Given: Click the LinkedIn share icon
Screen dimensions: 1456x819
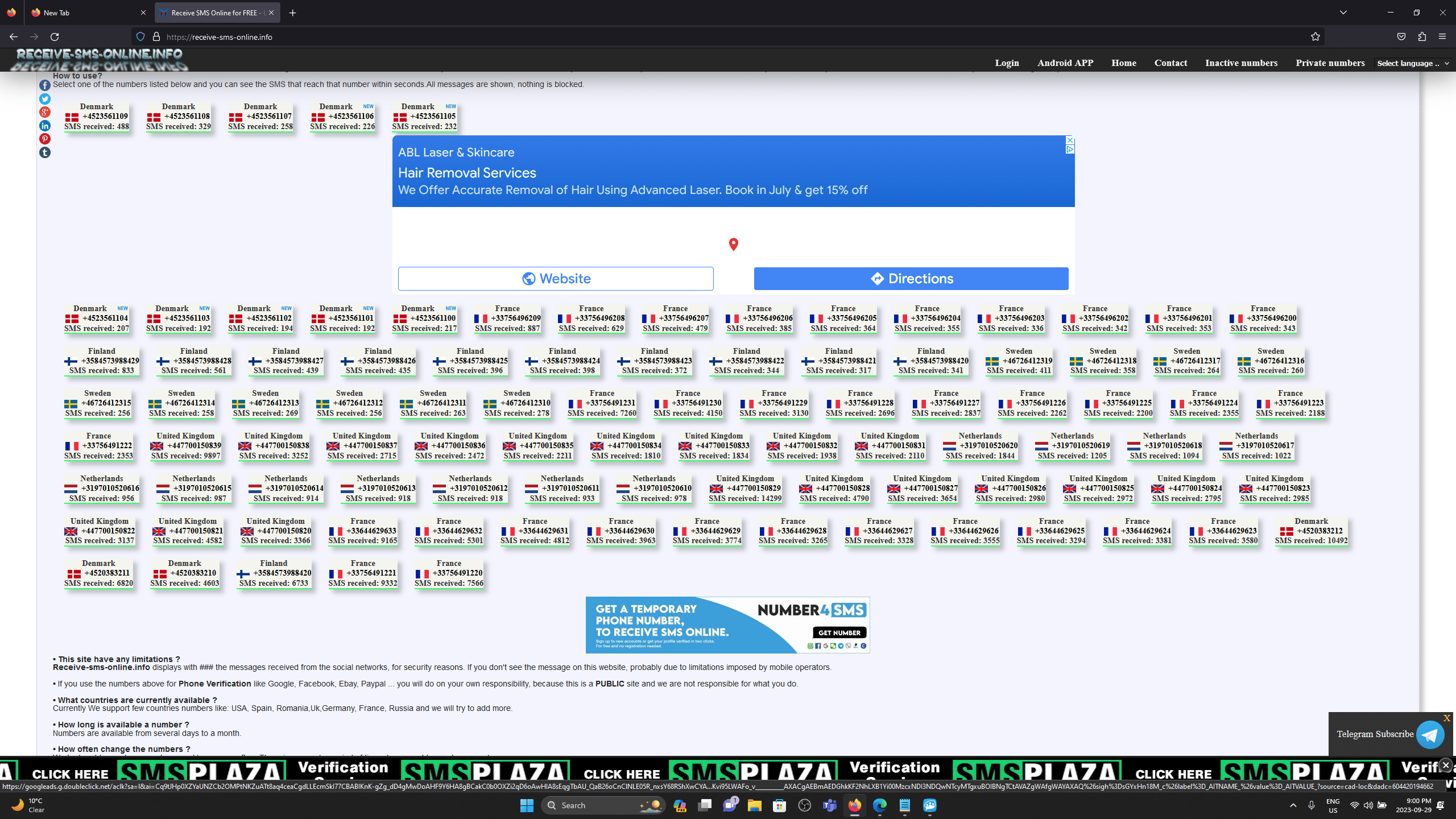Looking at the screenshot, I should coord(45,126).
